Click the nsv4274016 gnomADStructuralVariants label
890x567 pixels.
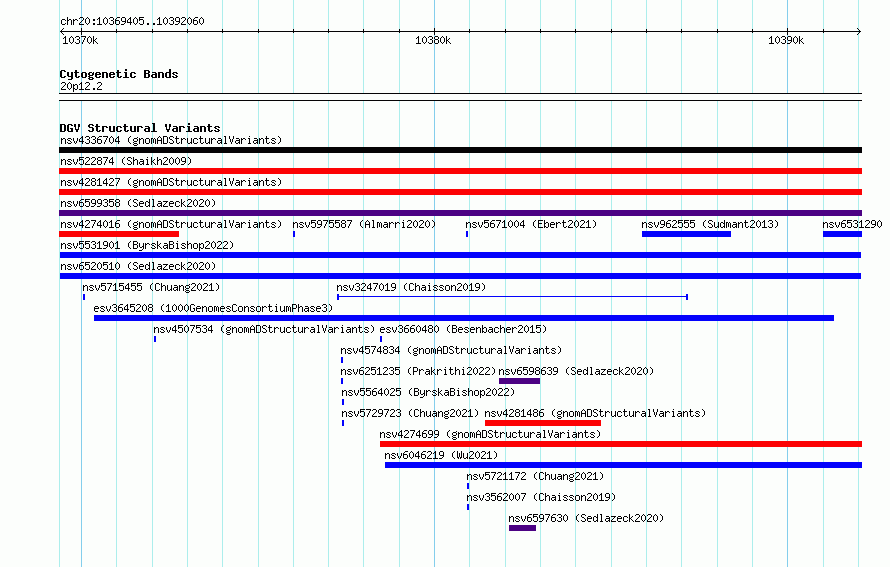171,224
